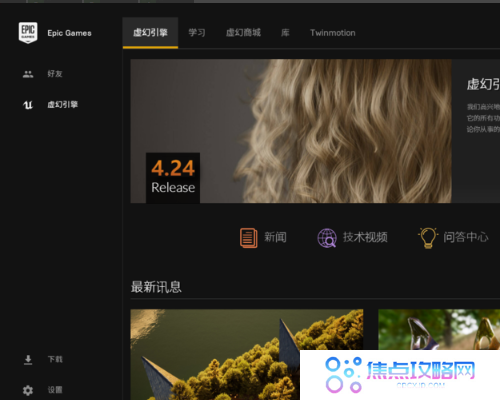
Task: Click the lightbulb 问答中心 icon
Action: [x=428, y=238]
